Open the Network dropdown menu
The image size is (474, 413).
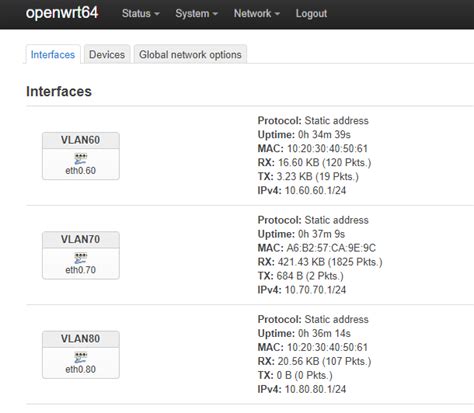click(x=257, y=14)
